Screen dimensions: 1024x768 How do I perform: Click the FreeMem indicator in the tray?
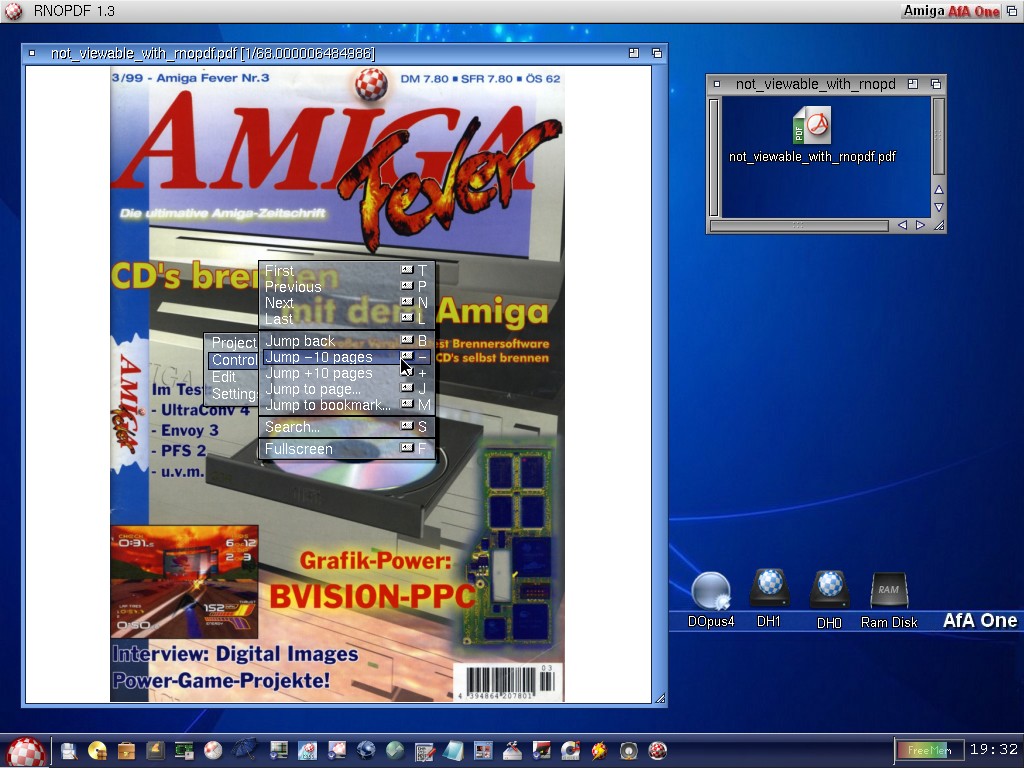[929, 750]
